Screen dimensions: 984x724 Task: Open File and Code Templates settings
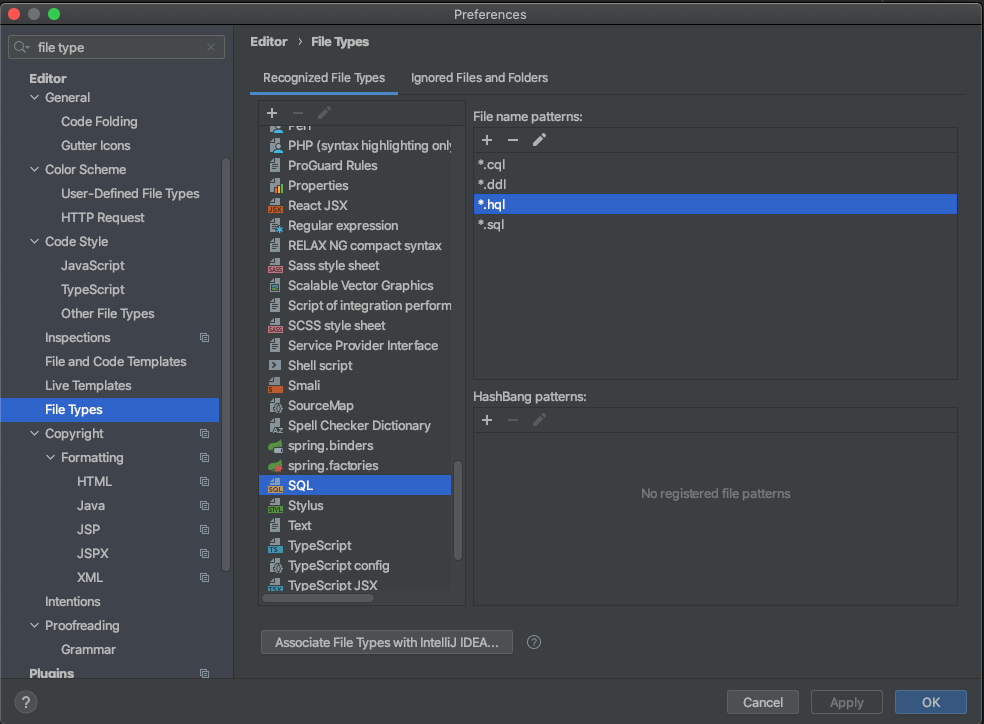[115, 362]
